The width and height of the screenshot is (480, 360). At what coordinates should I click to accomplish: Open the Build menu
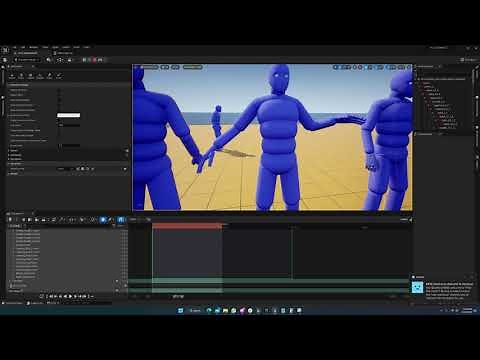[x=55, y=47]
